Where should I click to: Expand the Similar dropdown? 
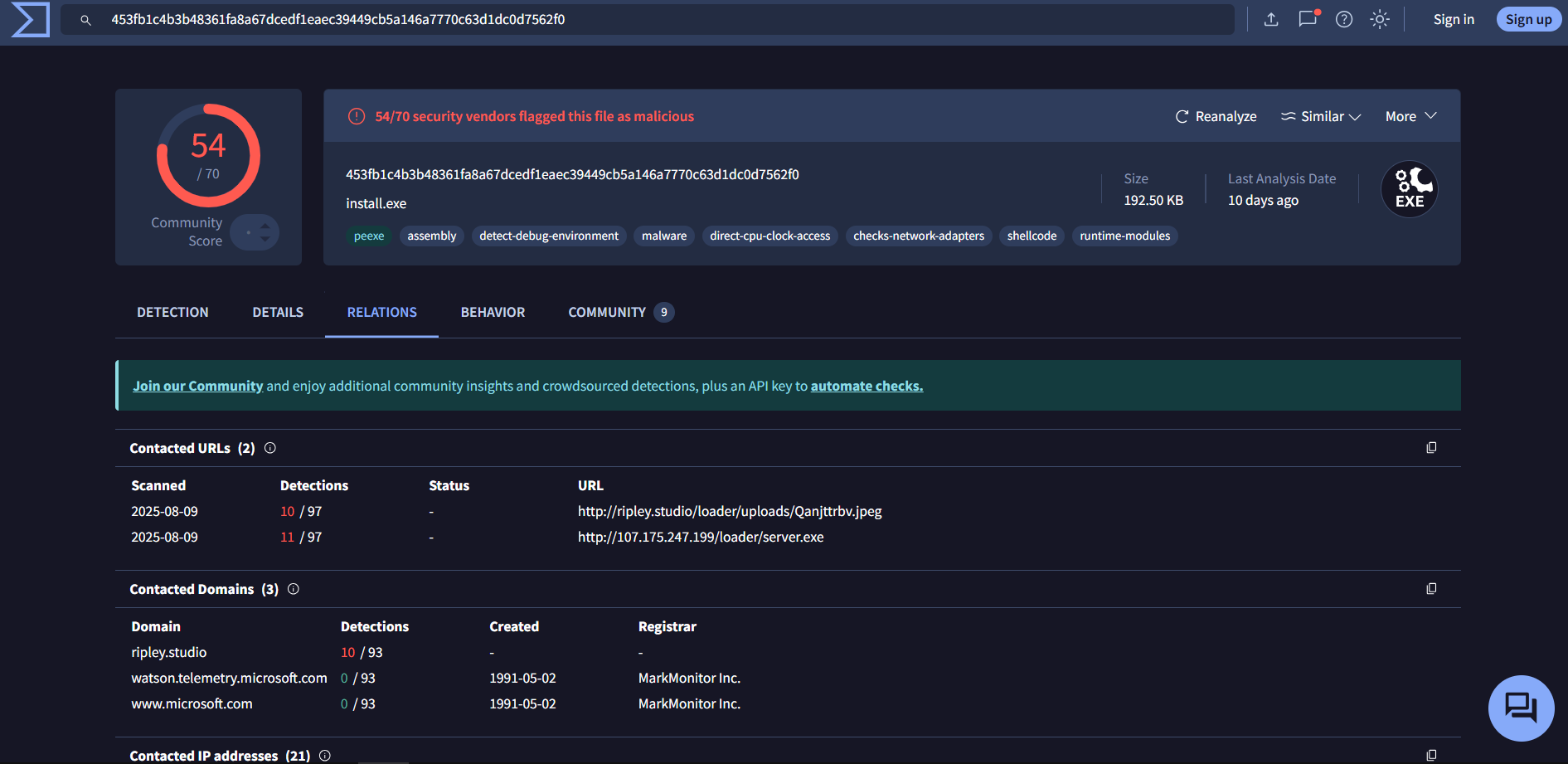[x=1321, y=117]
